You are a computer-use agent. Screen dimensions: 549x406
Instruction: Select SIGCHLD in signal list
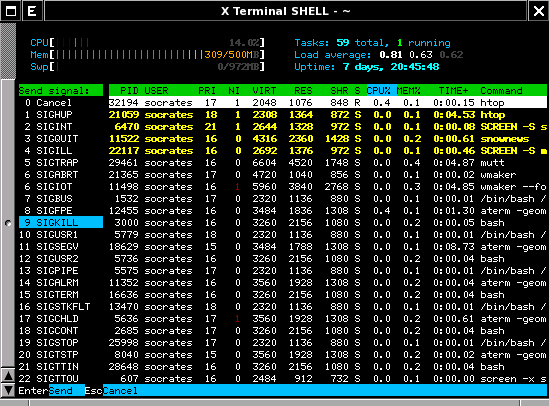click(61, 319)
